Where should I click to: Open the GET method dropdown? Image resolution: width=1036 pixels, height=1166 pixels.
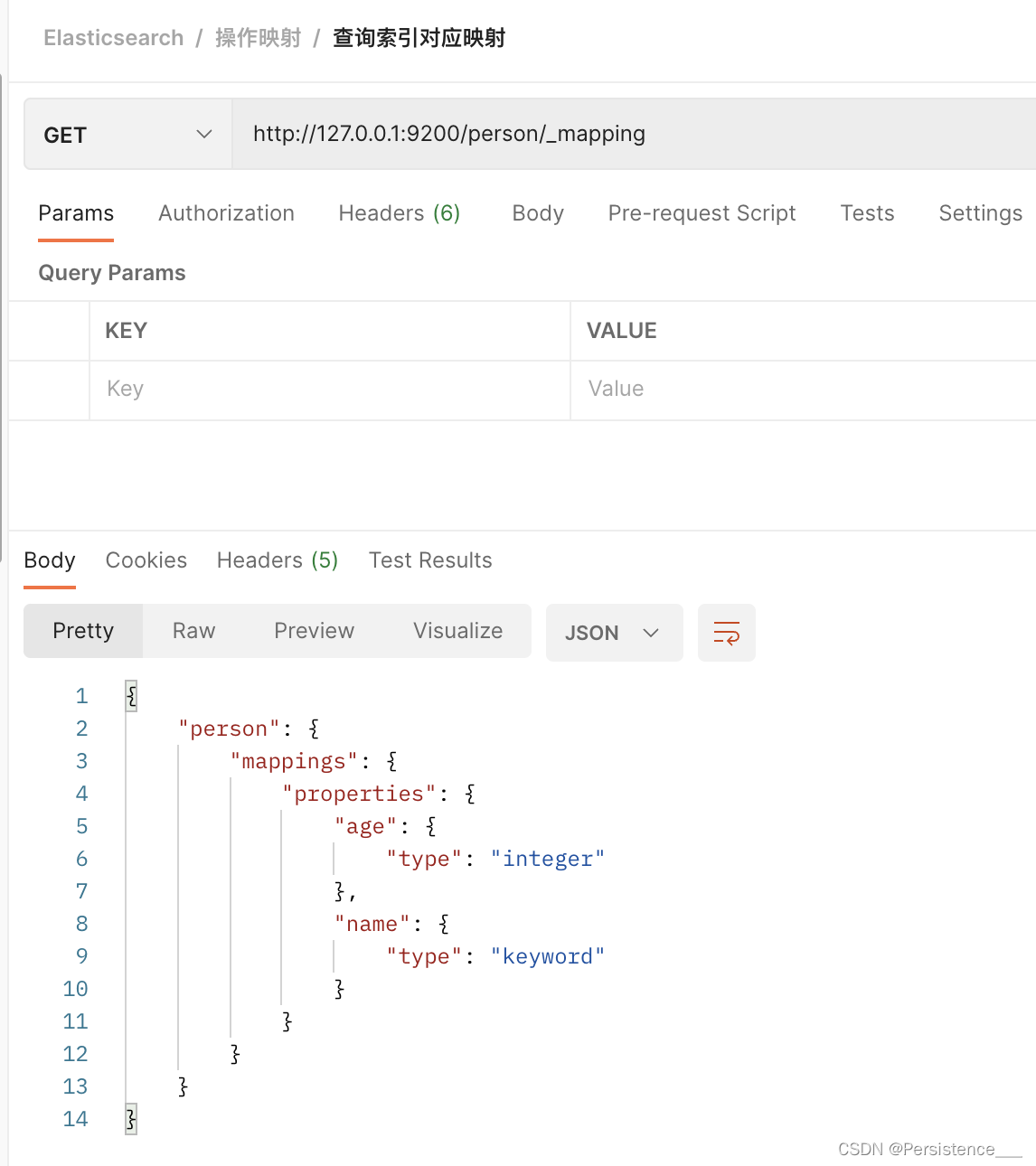pyautogui.click(x=128, y=135)
